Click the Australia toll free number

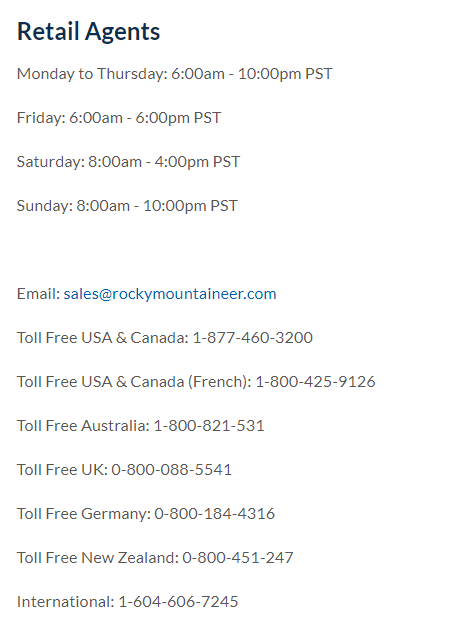click(209, 426)
